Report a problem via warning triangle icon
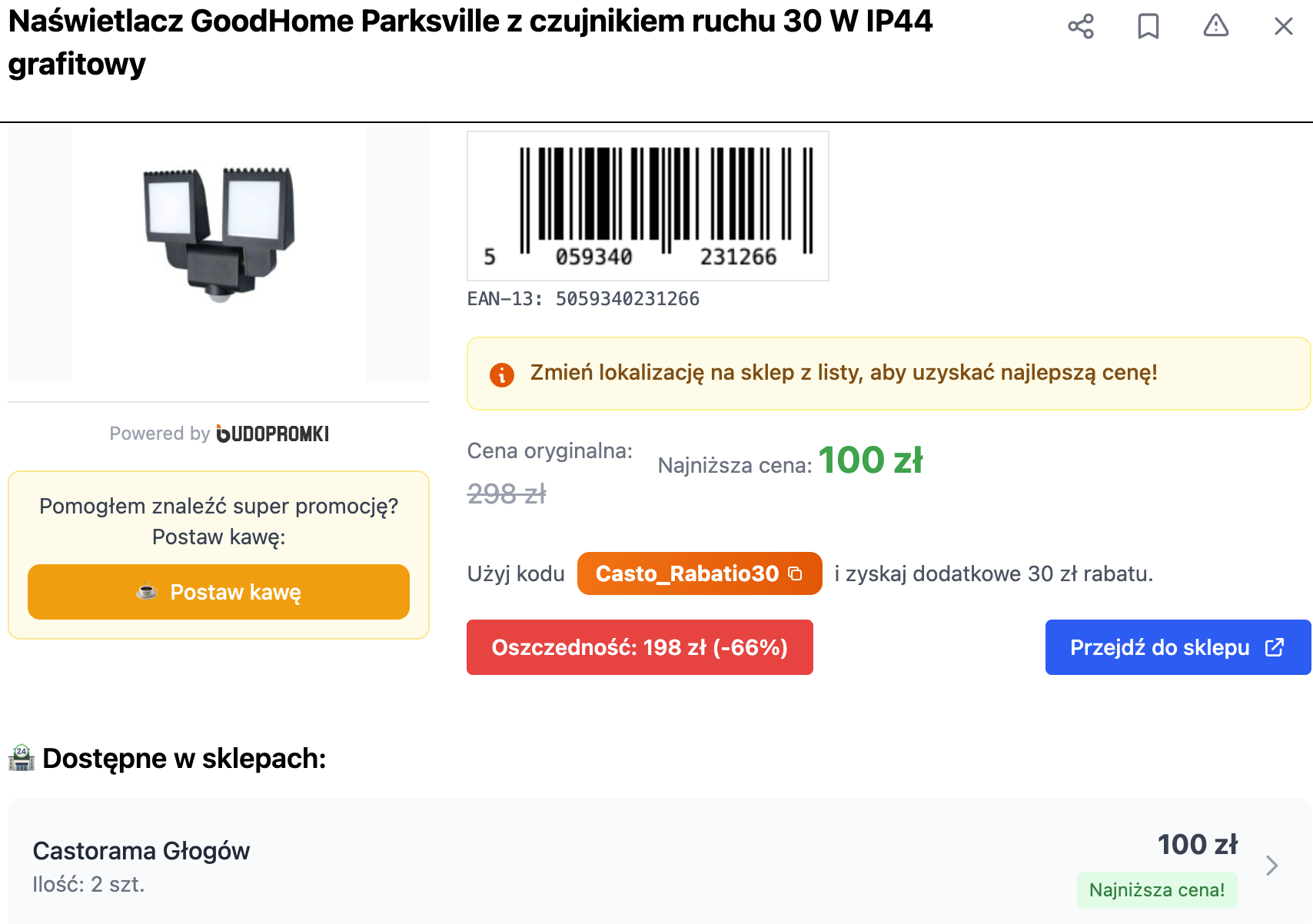This screenshot has height=924, width=1313. pyautogui.click(x=1216, y=26)
